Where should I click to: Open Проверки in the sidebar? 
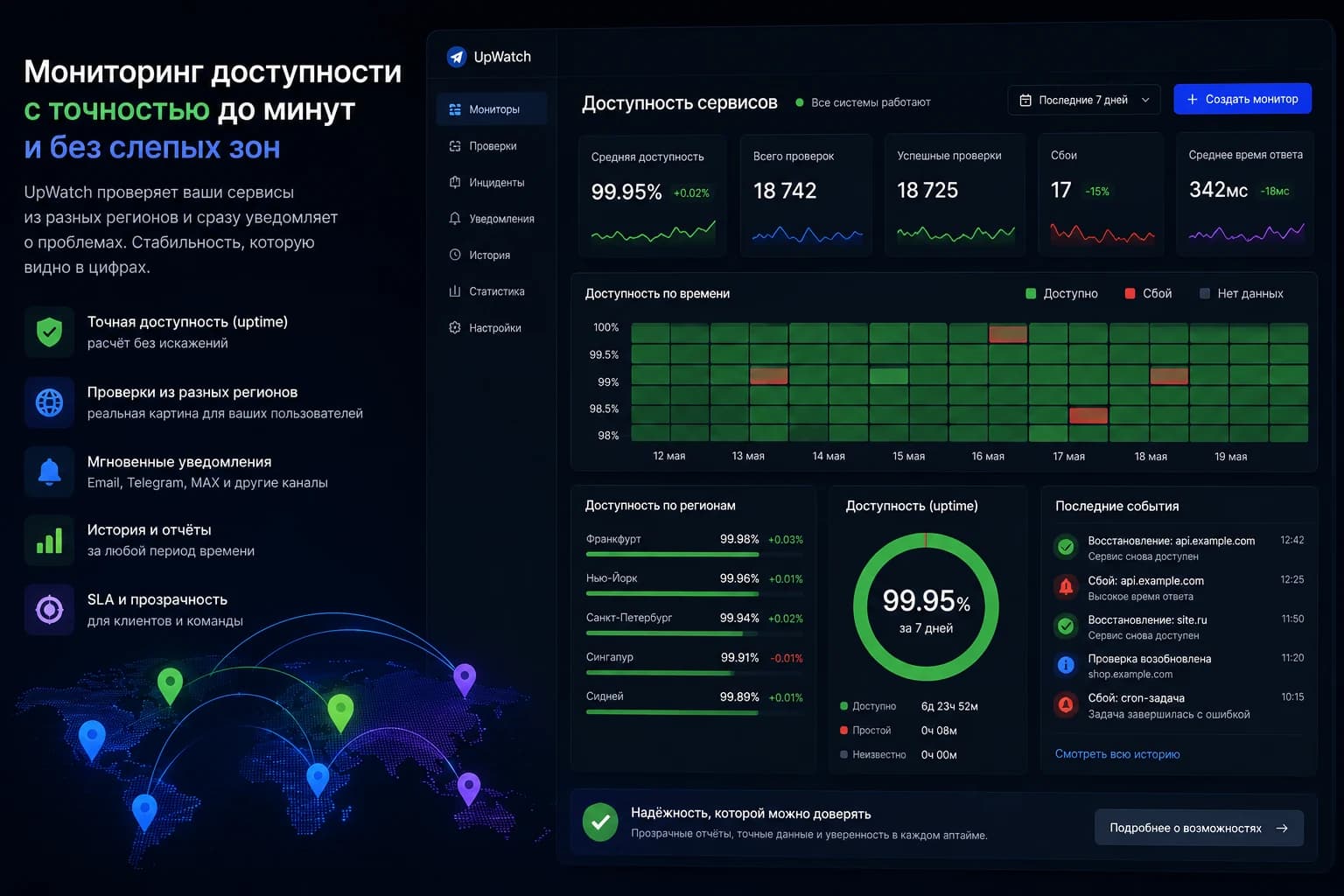coord(492,146)
